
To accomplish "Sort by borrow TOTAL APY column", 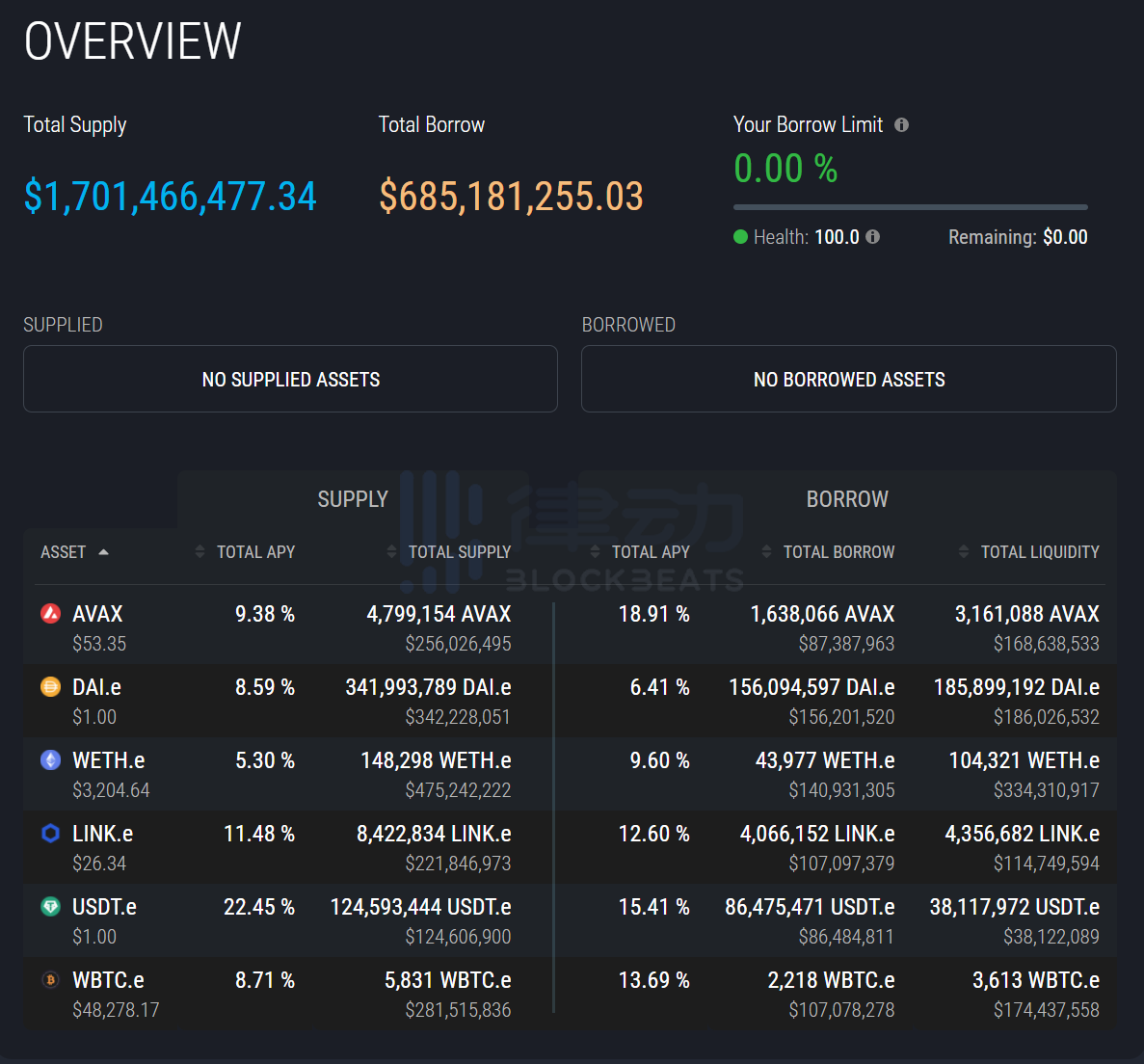I will coord(640,552).
